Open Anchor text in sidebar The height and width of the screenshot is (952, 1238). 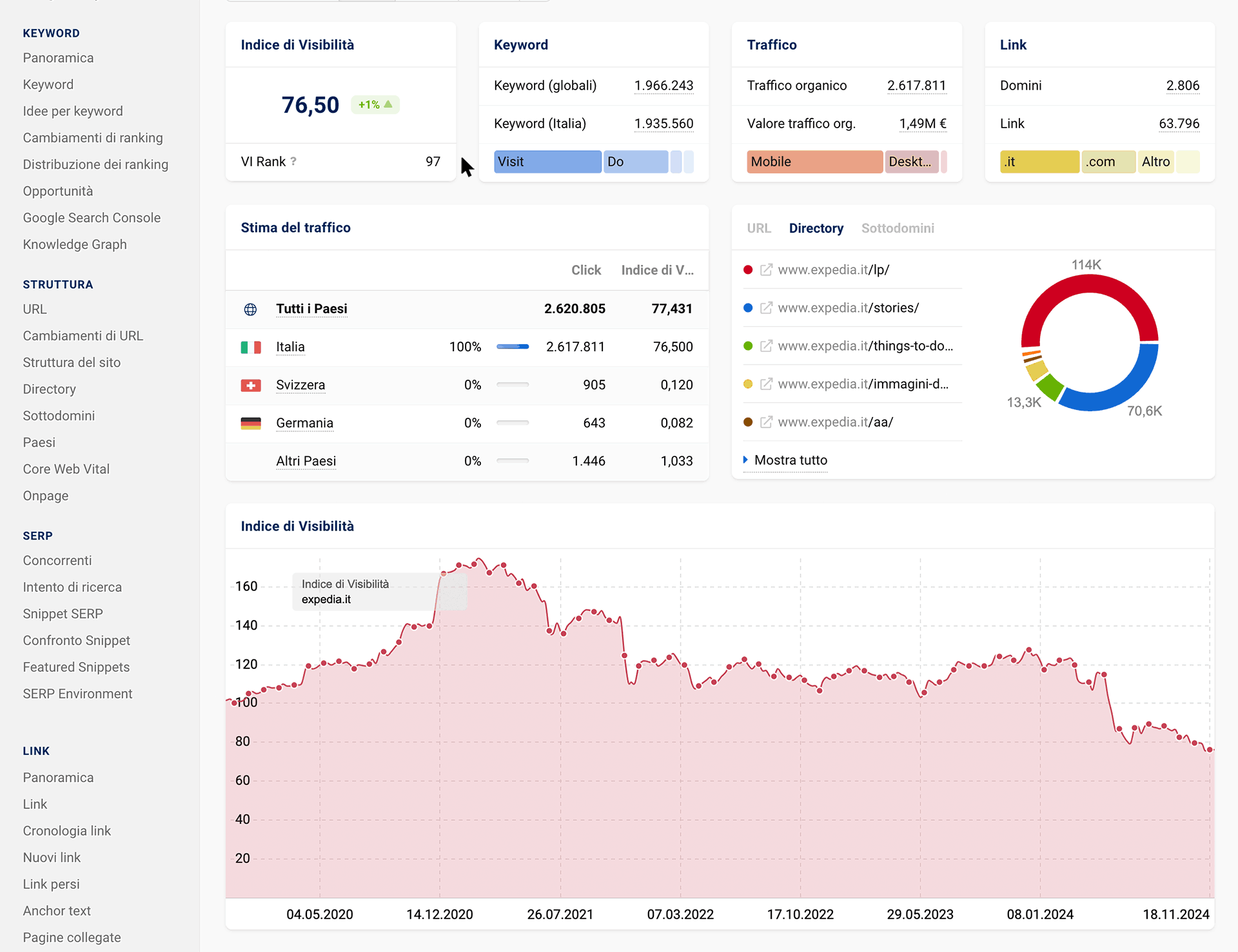[x=57, y=911]
